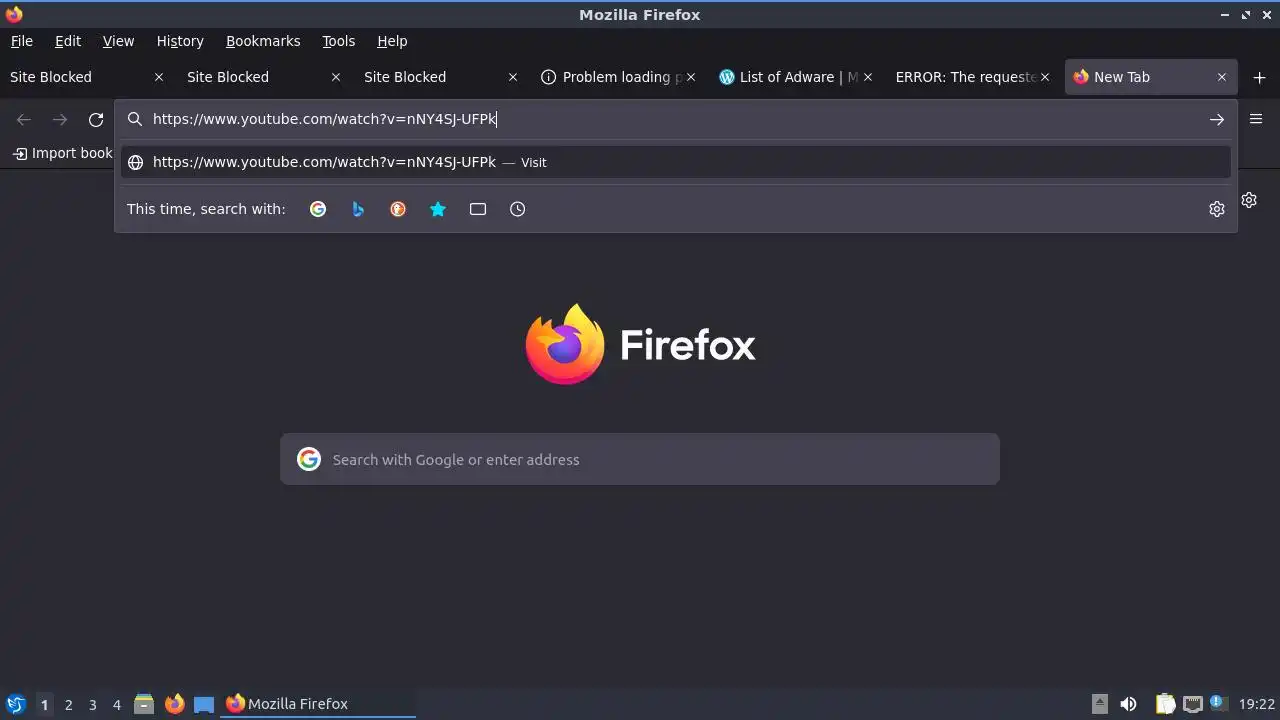This screenshot has height=720, width=1280.
Task: Reload the current page
Action: [x=96, y=119]
